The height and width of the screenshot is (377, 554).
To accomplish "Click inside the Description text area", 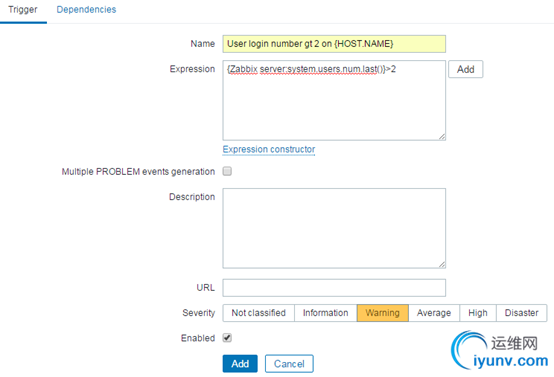I will point(334,228).
